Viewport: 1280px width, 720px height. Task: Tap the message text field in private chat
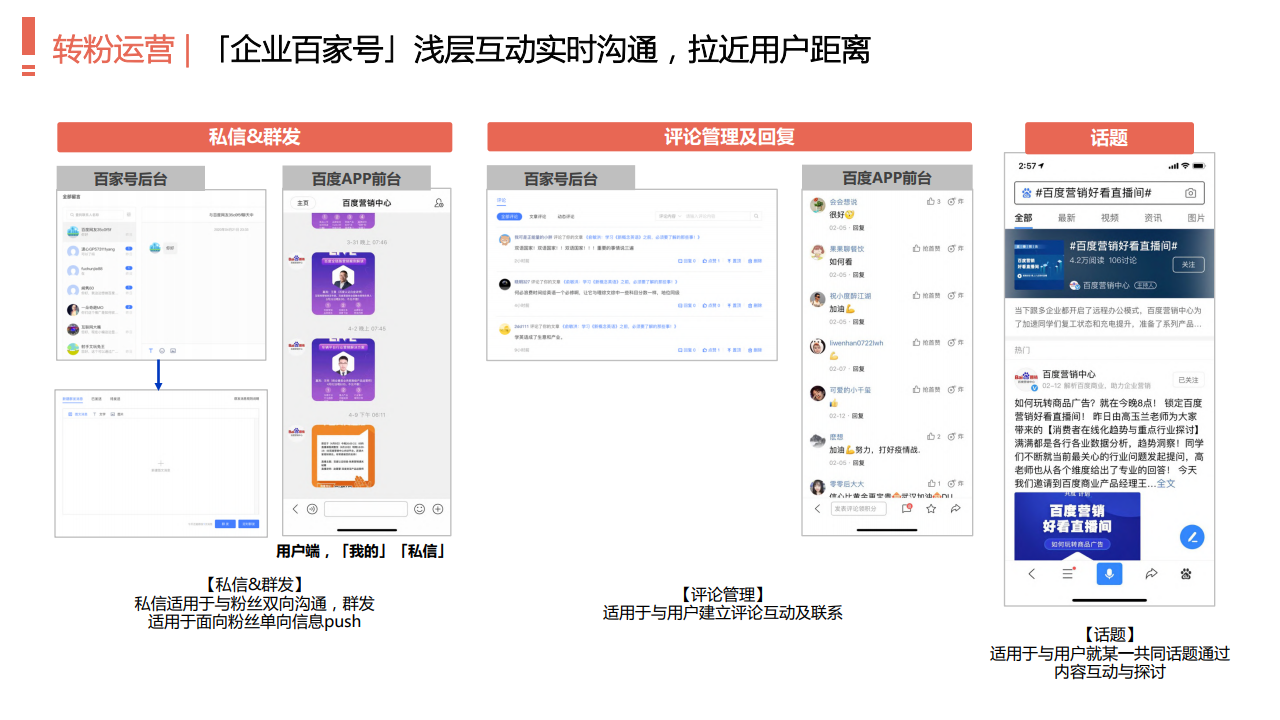366,509
